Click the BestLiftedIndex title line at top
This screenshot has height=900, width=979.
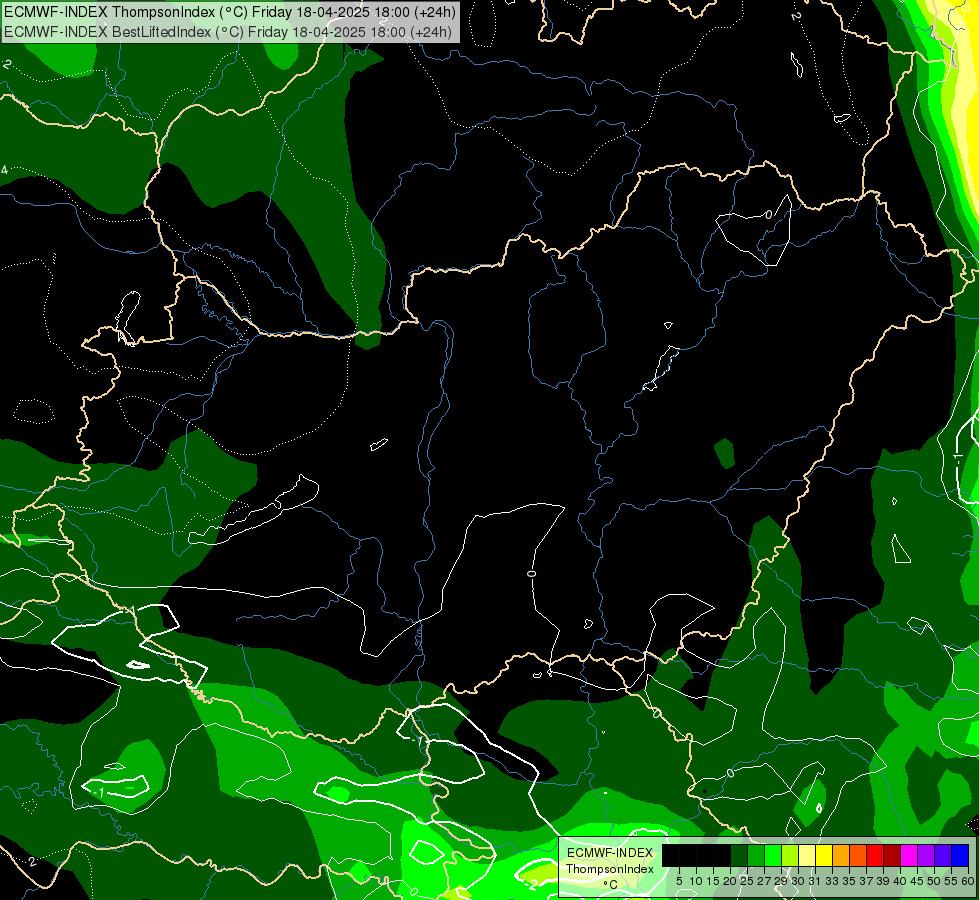tap(227, 32)
